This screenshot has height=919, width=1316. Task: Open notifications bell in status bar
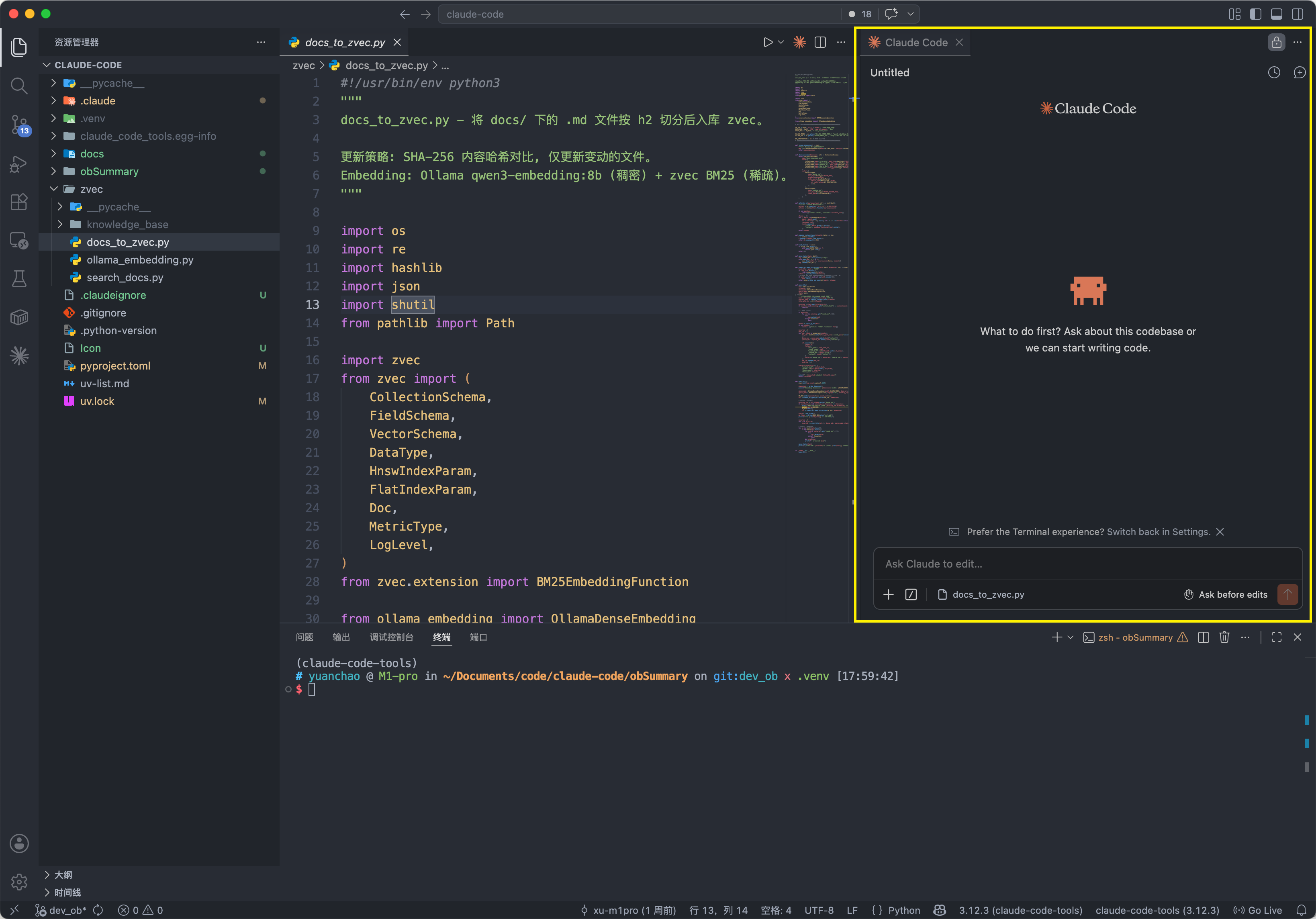pyautogui.click(x=1301, y=911)
